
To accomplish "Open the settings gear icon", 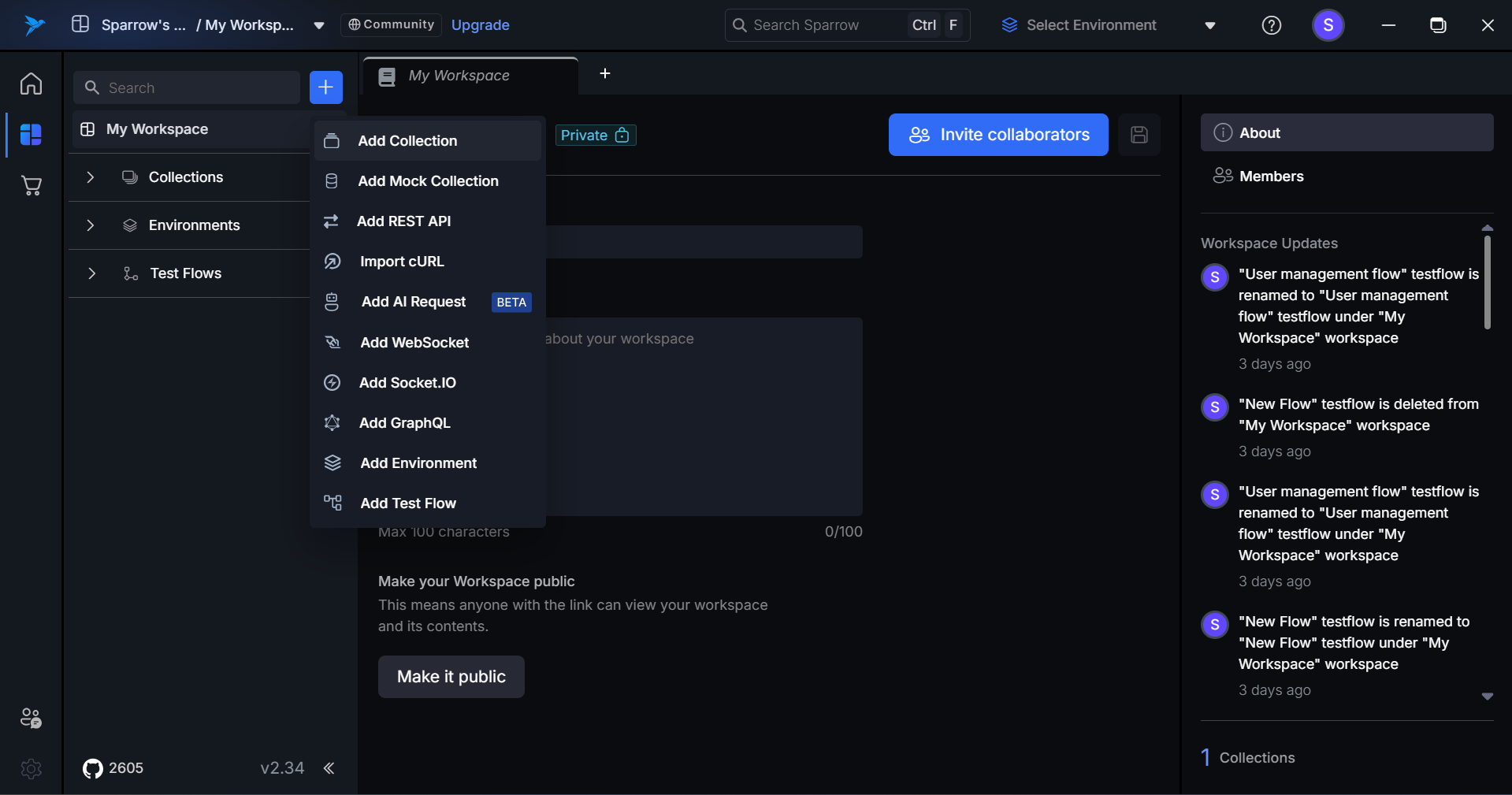I will (x=31, y=768).
